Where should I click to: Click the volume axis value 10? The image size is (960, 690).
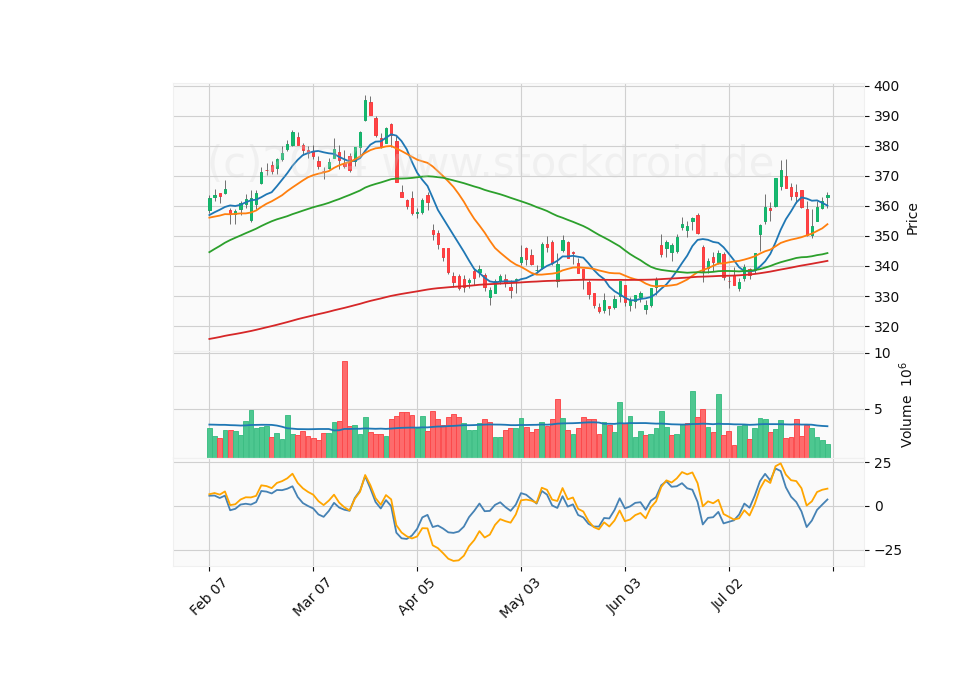click(883, 353)
